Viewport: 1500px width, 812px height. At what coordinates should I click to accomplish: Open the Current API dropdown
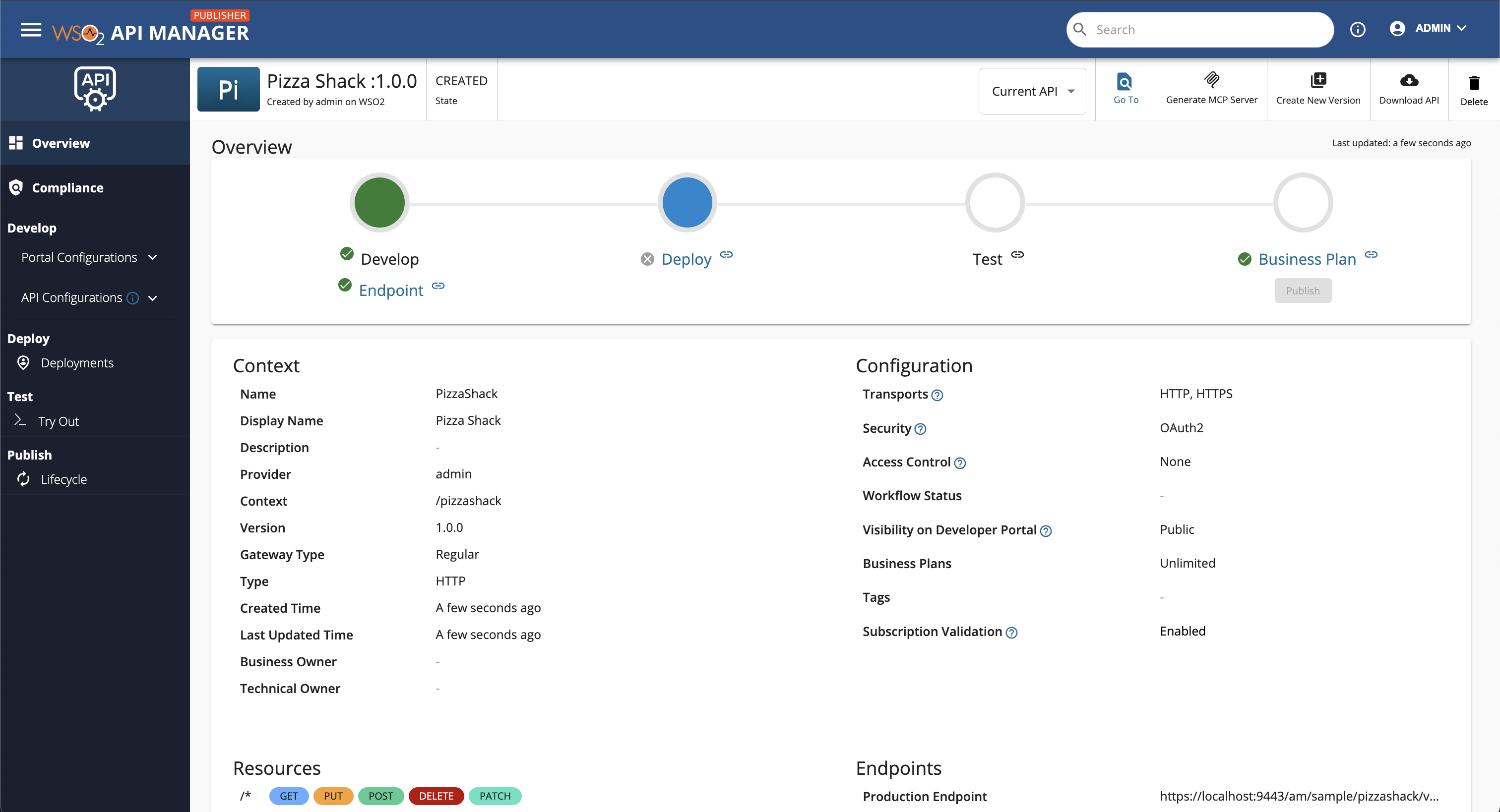tap(1032, 91)
